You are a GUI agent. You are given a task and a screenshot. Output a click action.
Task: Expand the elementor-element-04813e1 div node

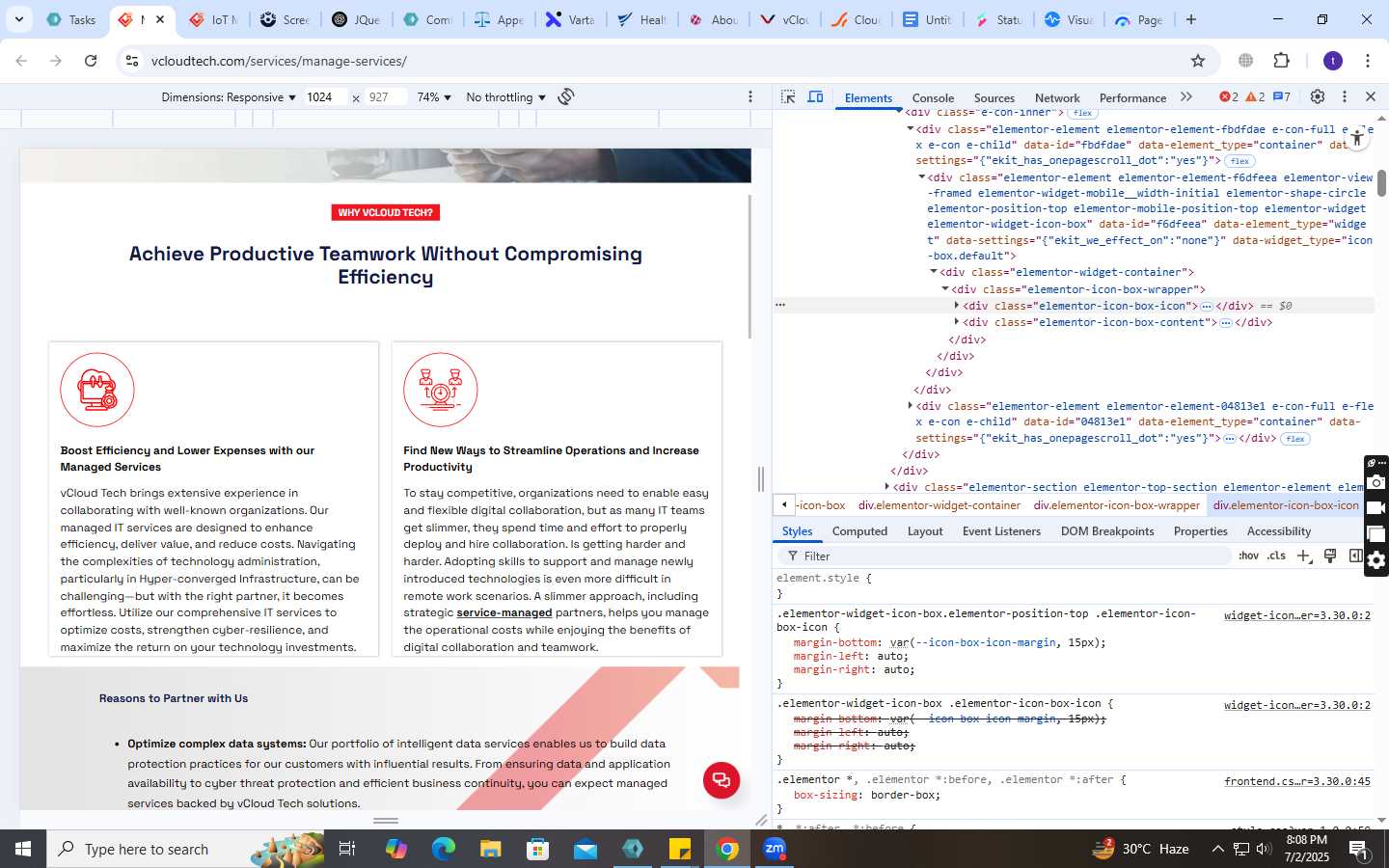point(910,406)
